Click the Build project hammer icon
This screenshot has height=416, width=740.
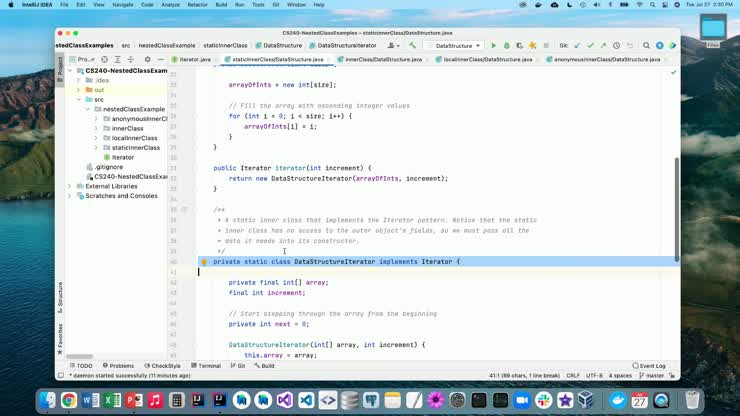click(x=412, y=46)
